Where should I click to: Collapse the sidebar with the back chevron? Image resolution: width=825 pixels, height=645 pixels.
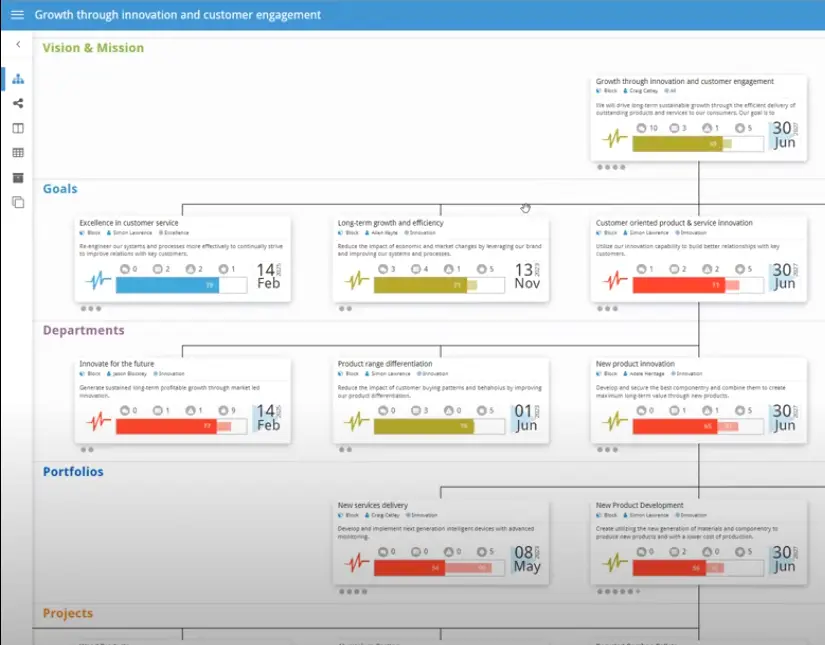tap(18, 44)
